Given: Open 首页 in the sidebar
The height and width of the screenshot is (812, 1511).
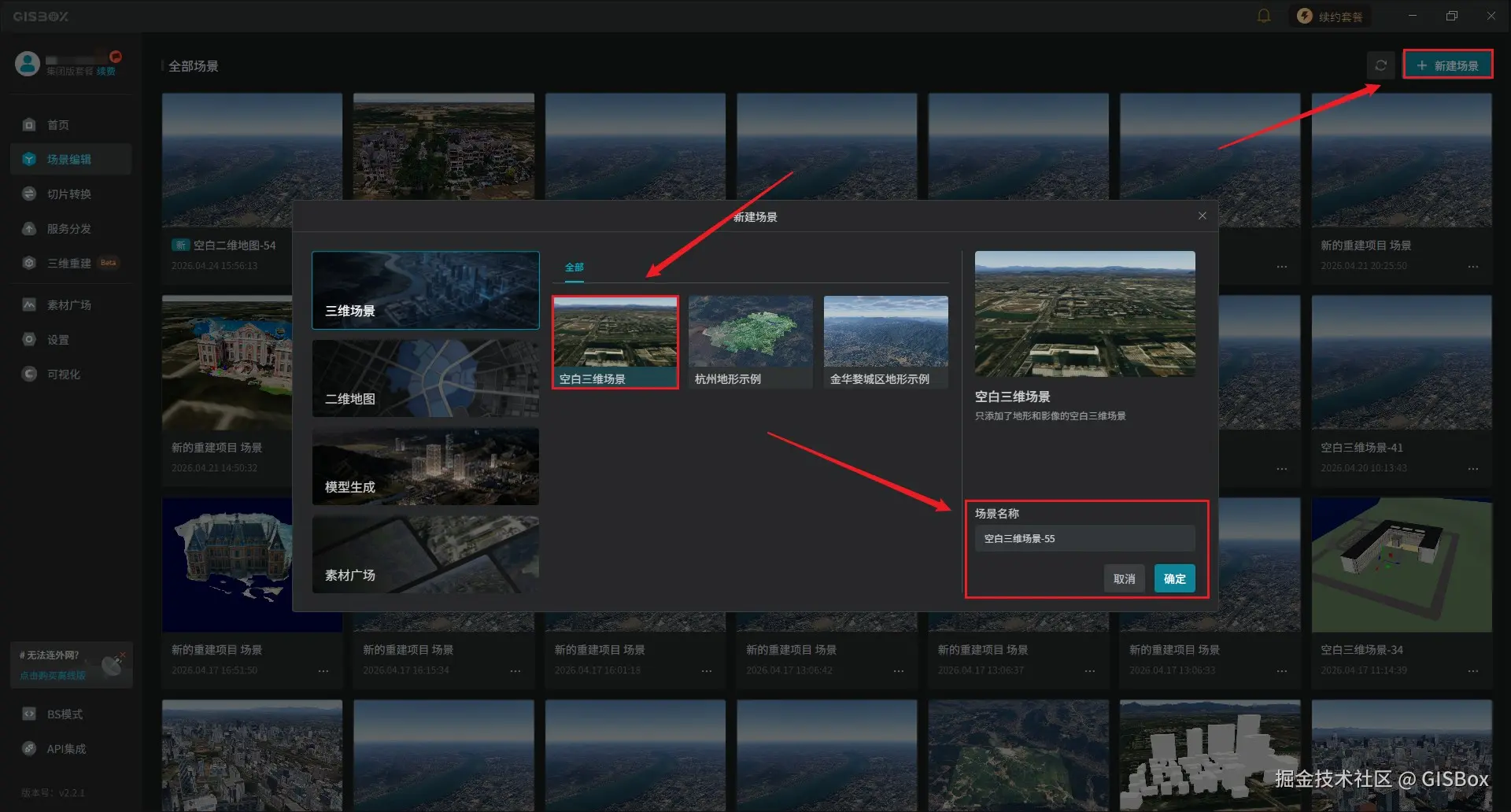Looking at the screenshot, I should pos(71,125).
